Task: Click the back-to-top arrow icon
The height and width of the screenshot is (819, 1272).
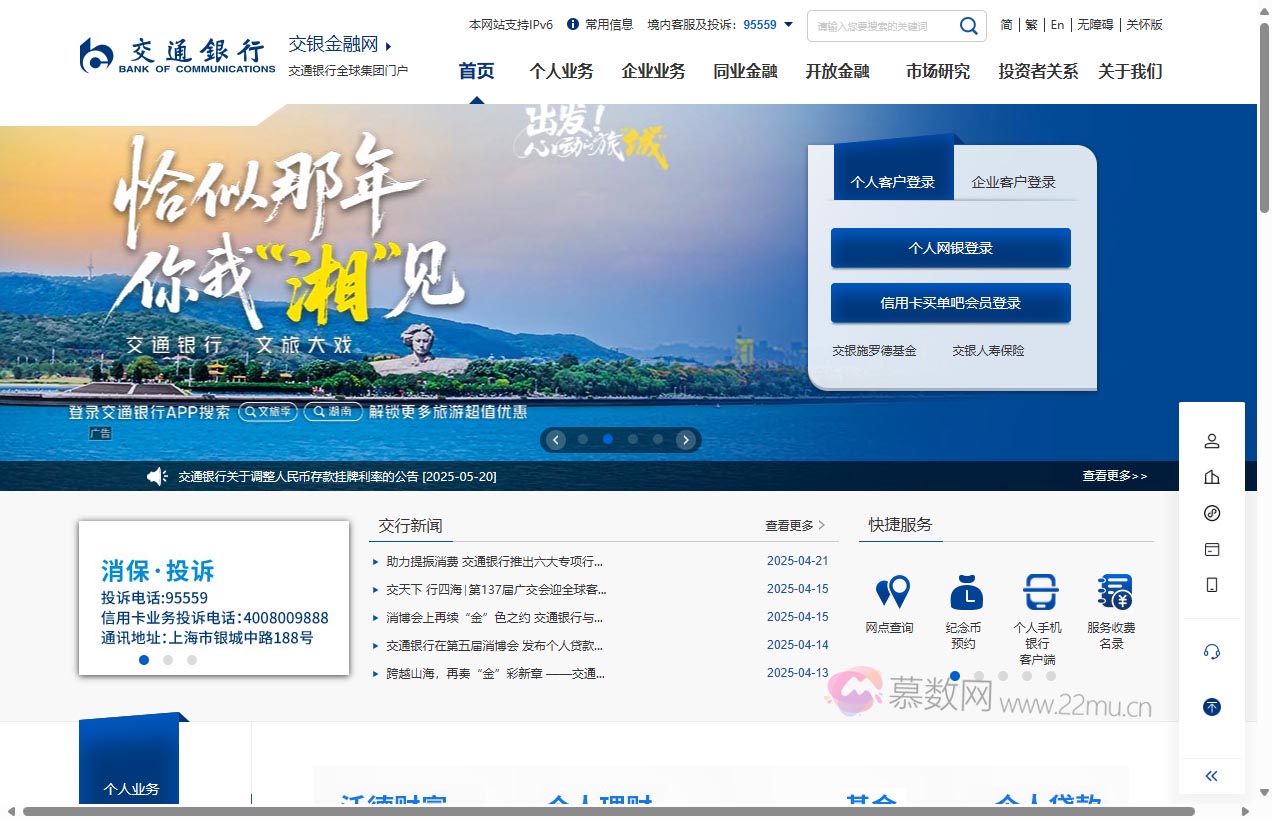Action: [x=1212, y=707]
